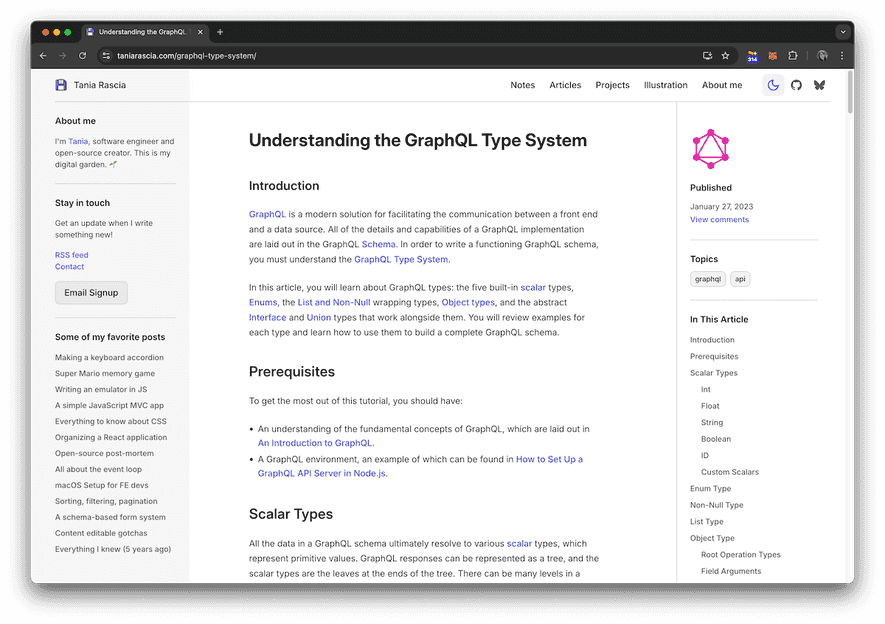
Task: Select the Understanding the GraphQL browser tab
Action: [x=140, y=31]
